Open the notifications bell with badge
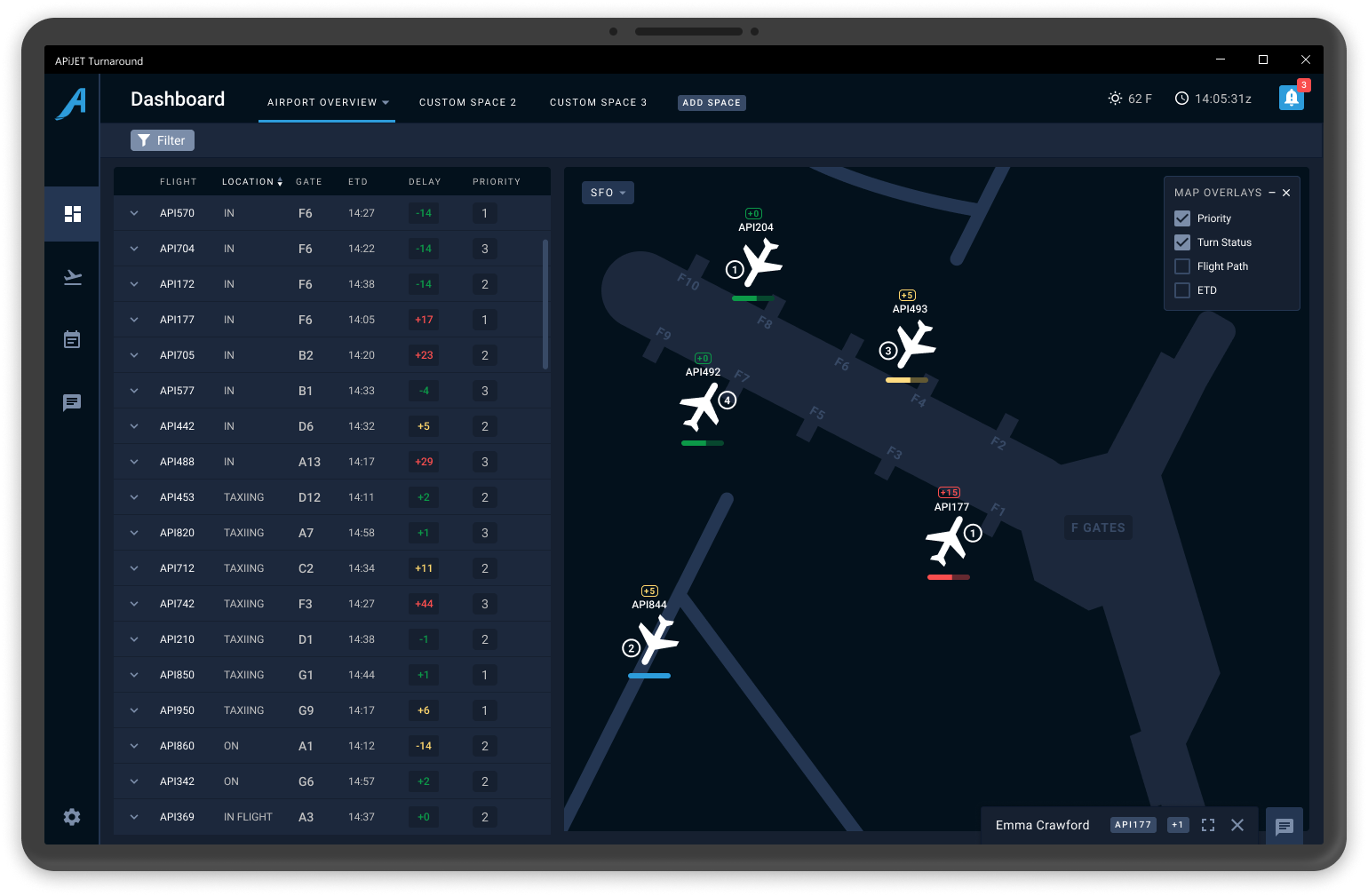Screen dimensions: 1368x896 pos(1292,98)
